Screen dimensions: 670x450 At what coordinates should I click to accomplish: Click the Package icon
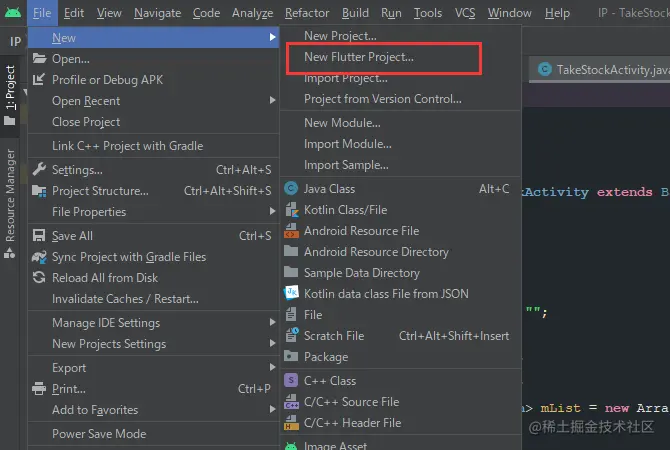click(291, 356)
